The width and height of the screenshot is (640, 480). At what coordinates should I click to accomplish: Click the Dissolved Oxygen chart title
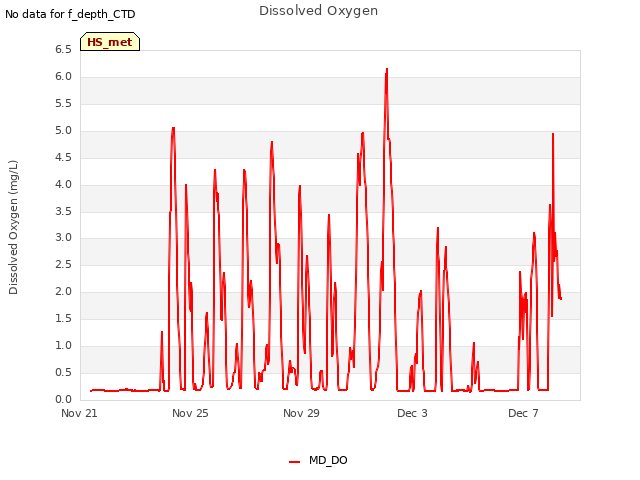click(x=318, y=11)
